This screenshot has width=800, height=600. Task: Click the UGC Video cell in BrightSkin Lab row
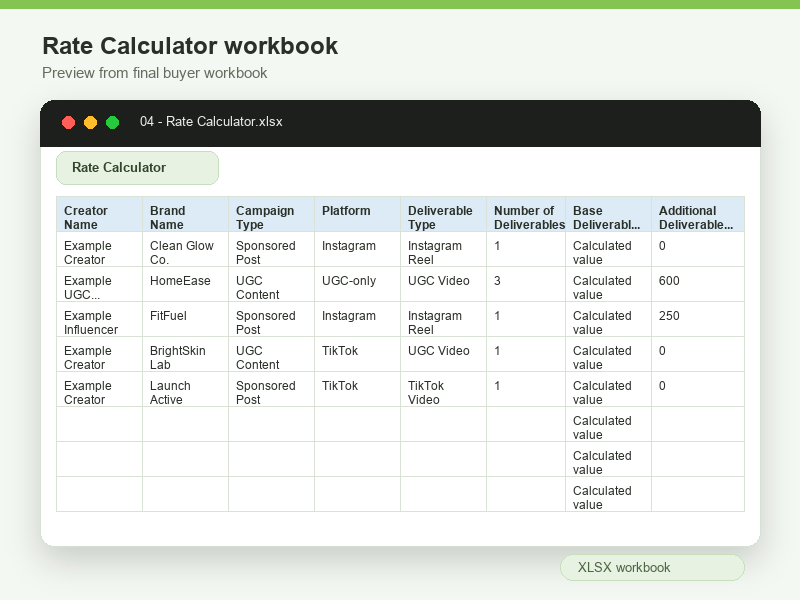[x=443, y=354]
